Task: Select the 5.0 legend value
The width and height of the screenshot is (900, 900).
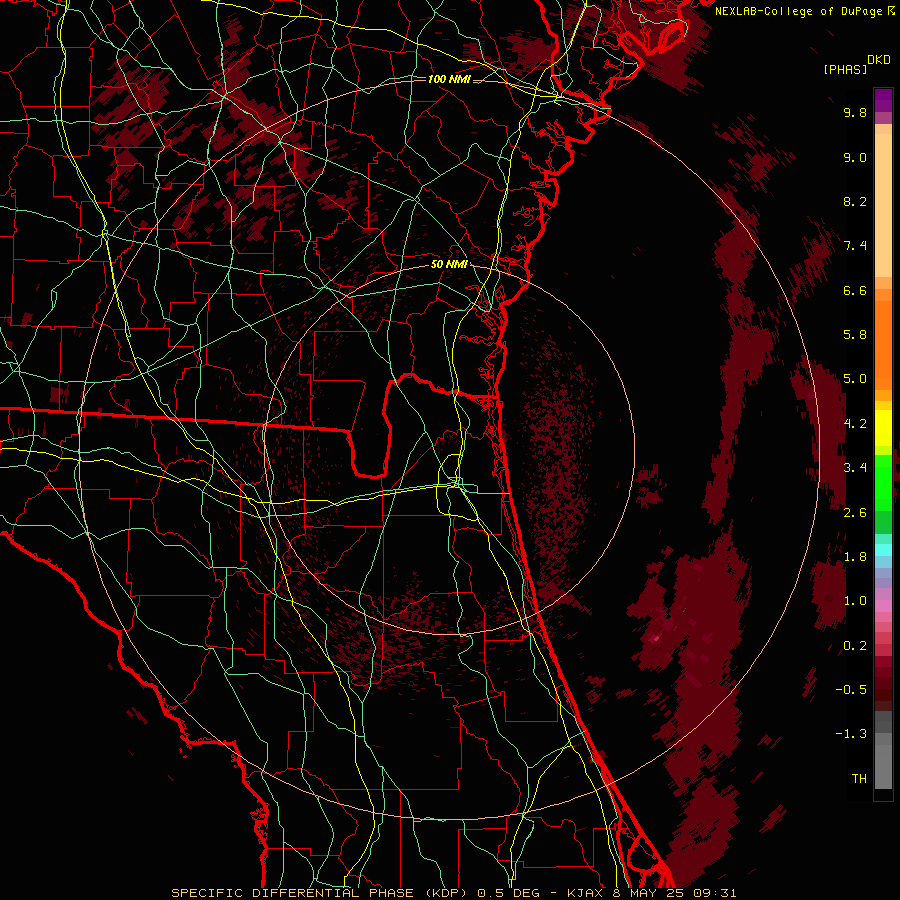Action: pos(855,379)
